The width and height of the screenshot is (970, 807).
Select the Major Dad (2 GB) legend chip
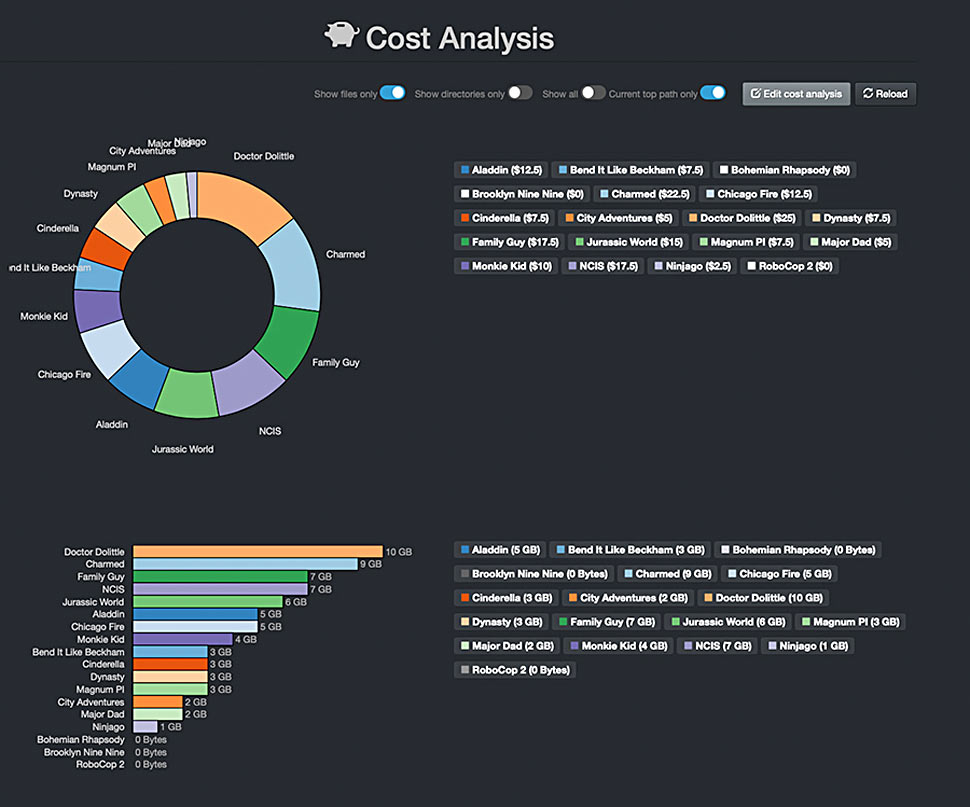tap(507, 646)
